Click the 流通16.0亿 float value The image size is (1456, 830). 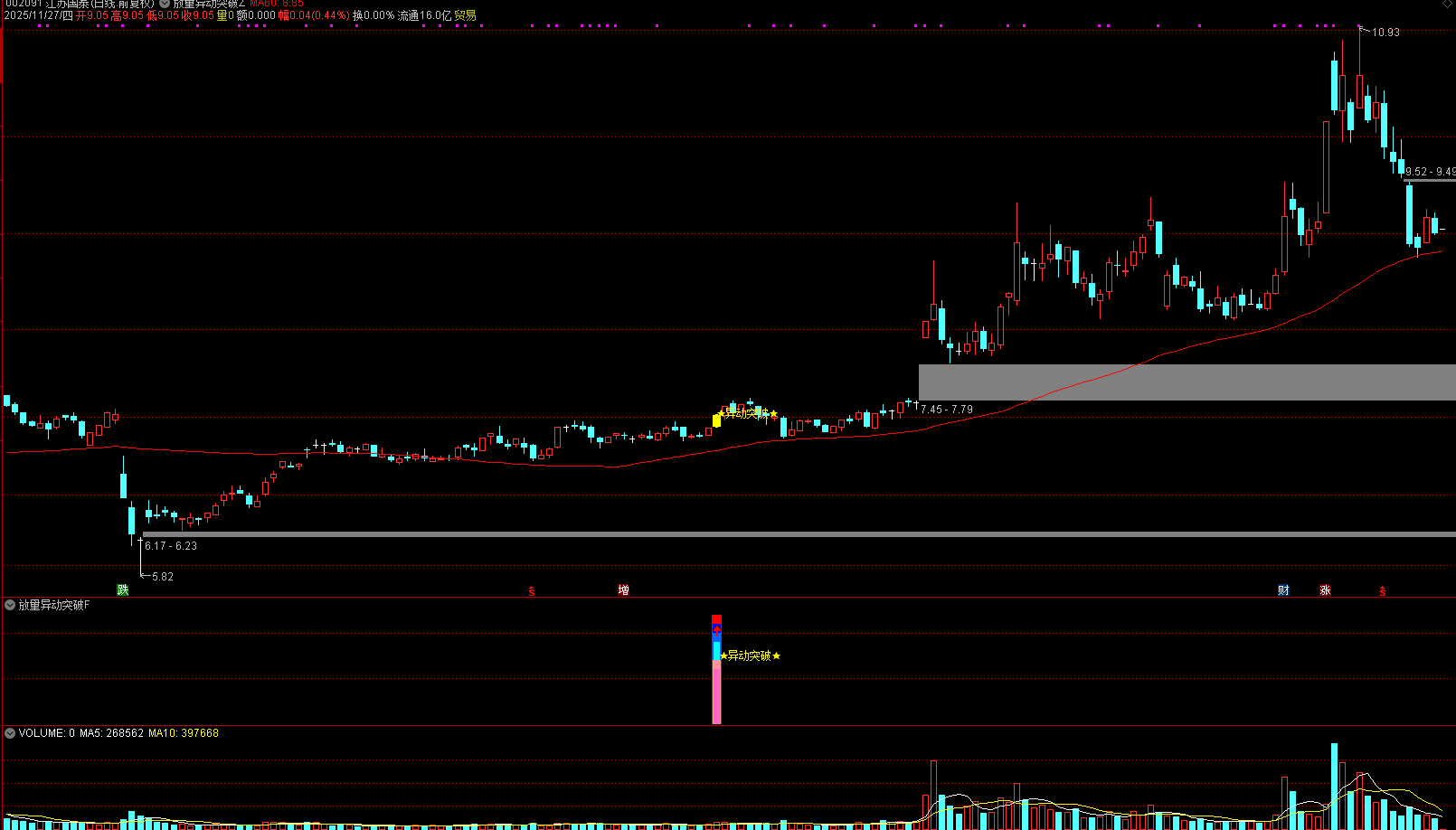click(x=424, y=15)
